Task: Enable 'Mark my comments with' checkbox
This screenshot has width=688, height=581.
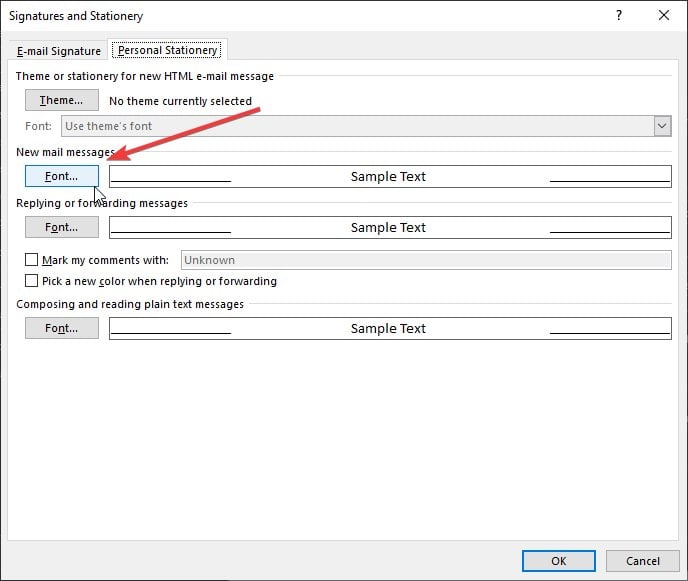Action: [33, 260]
